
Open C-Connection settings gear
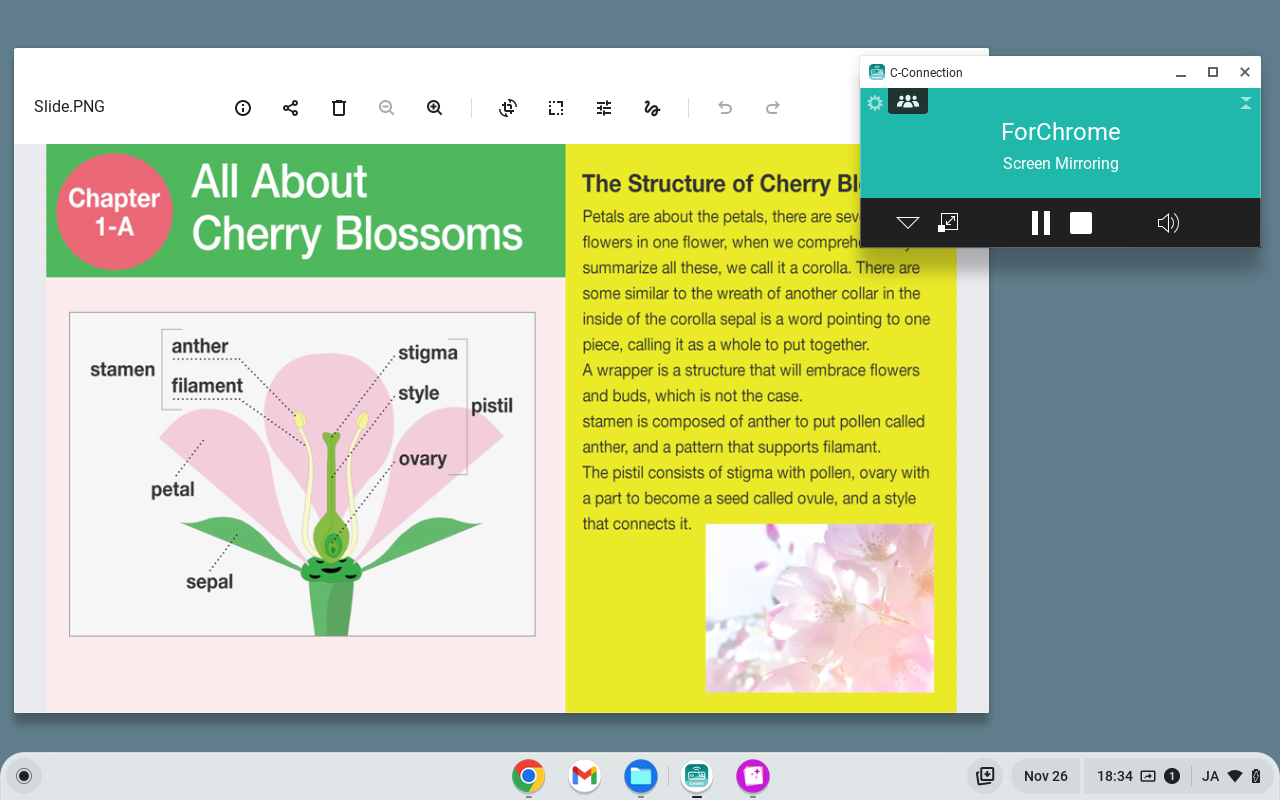point(875,102)
